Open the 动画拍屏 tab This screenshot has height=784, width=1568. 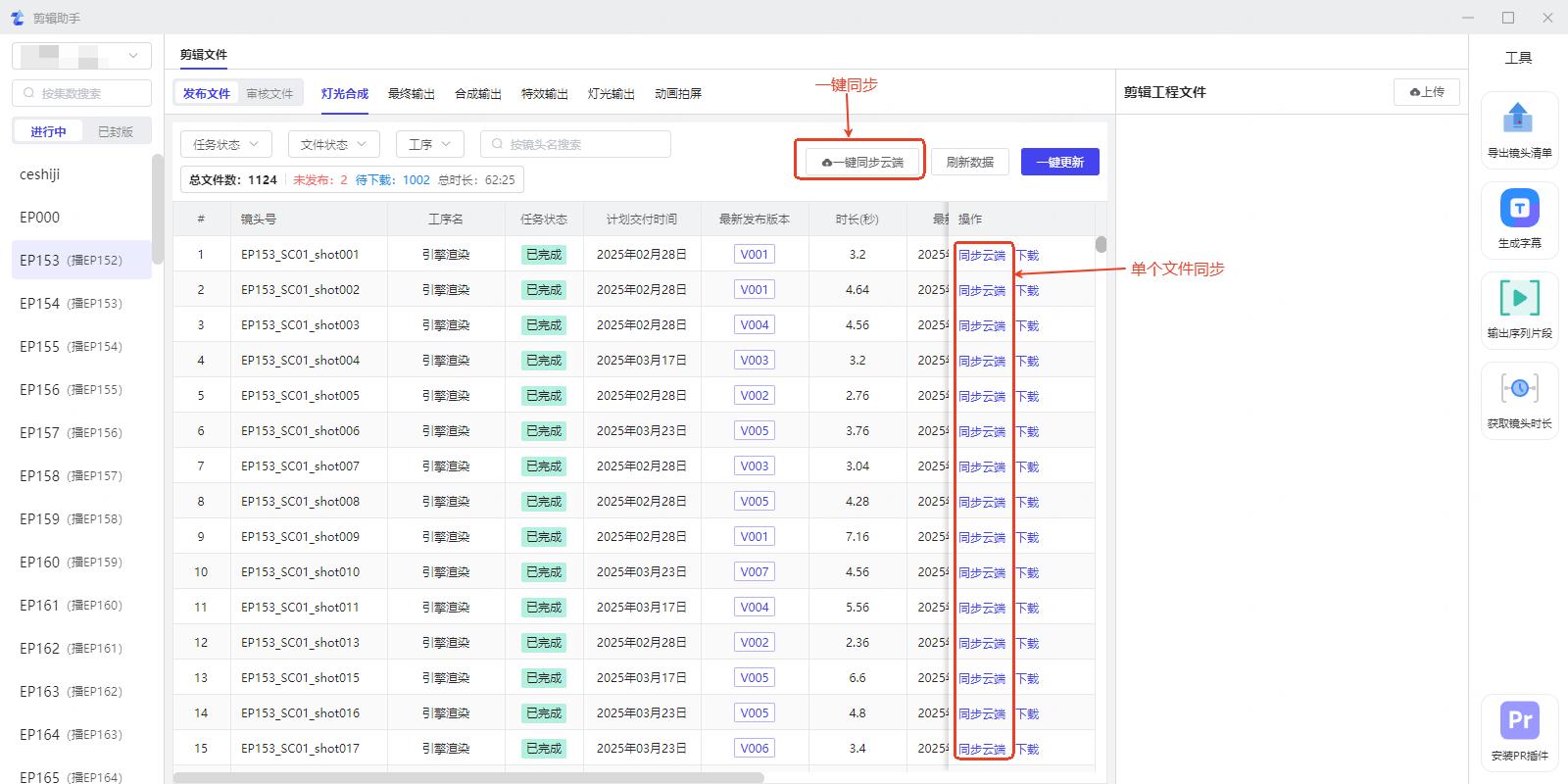(x=678, y=94)
